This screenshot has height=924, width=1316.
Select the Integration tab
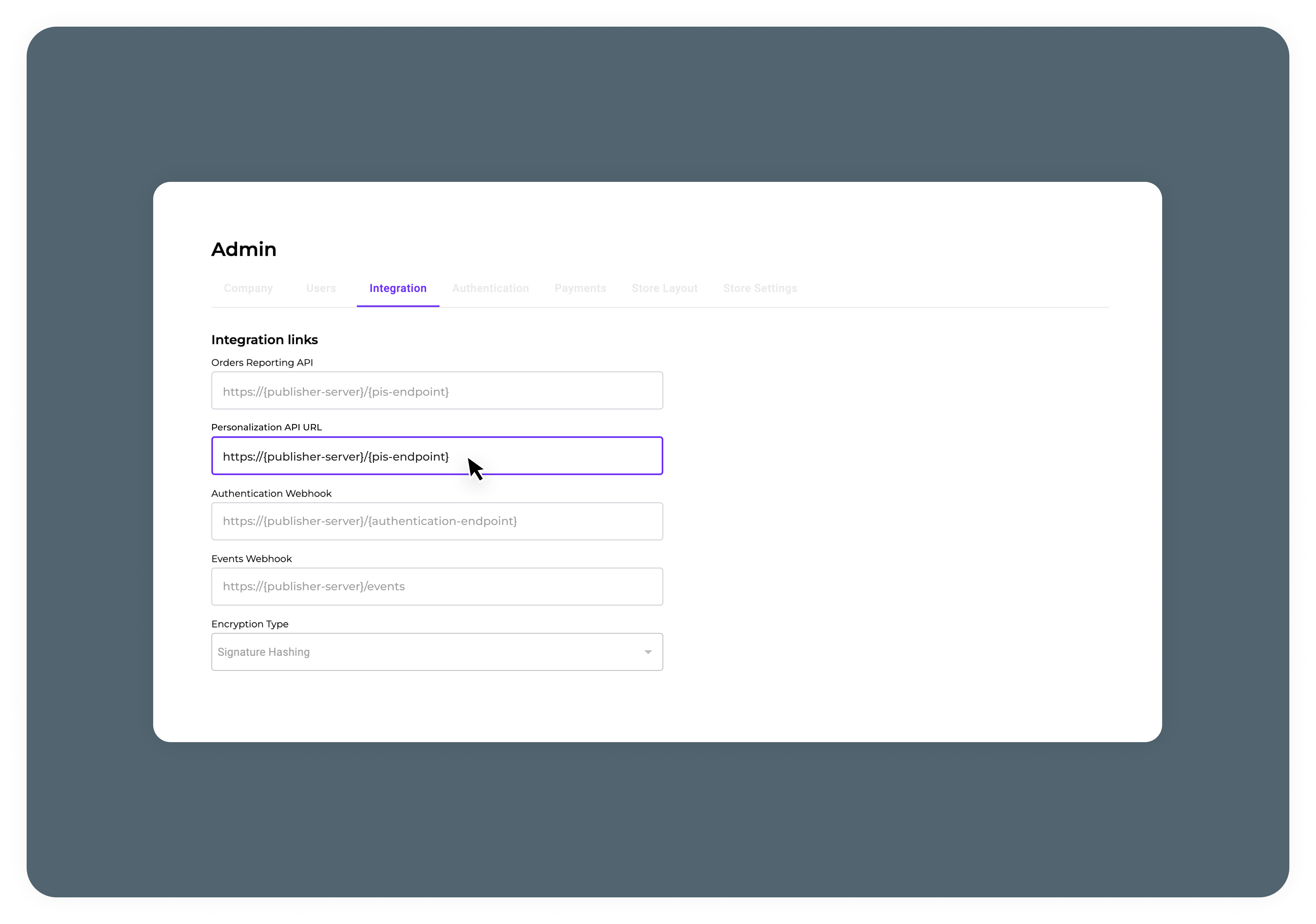pos(398,288)
